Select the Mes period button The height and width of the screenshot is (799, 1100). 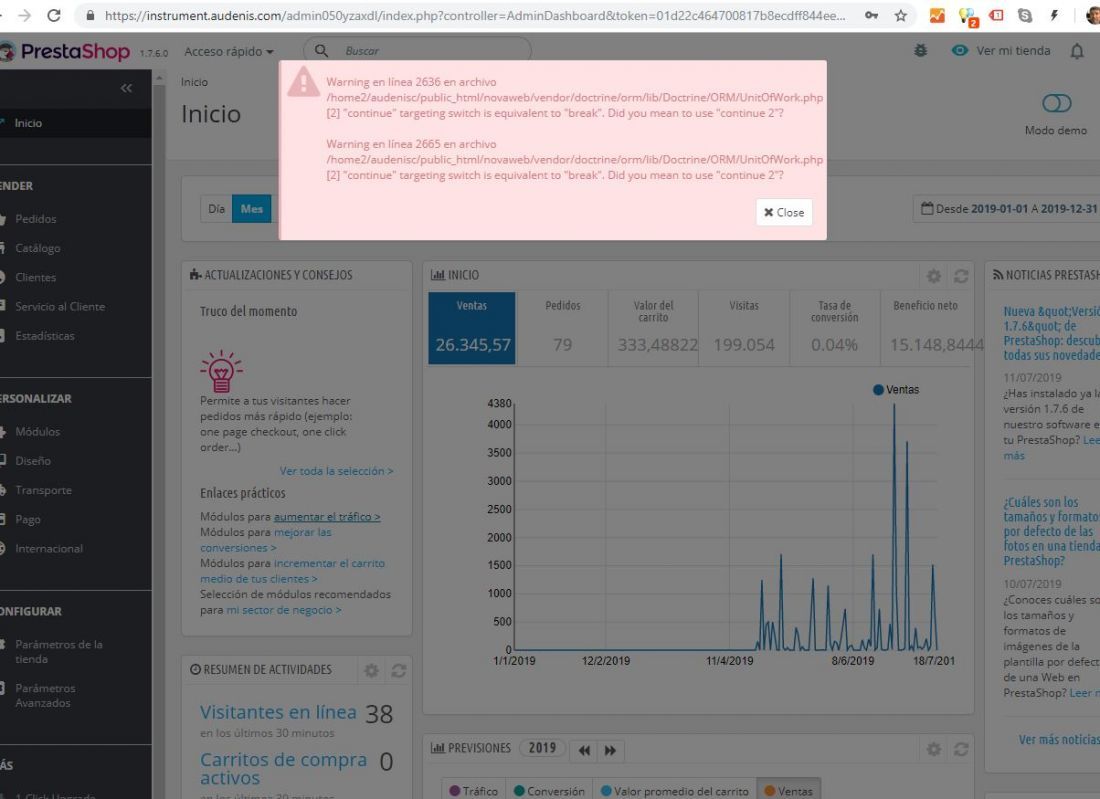click(x=252, y=209)
